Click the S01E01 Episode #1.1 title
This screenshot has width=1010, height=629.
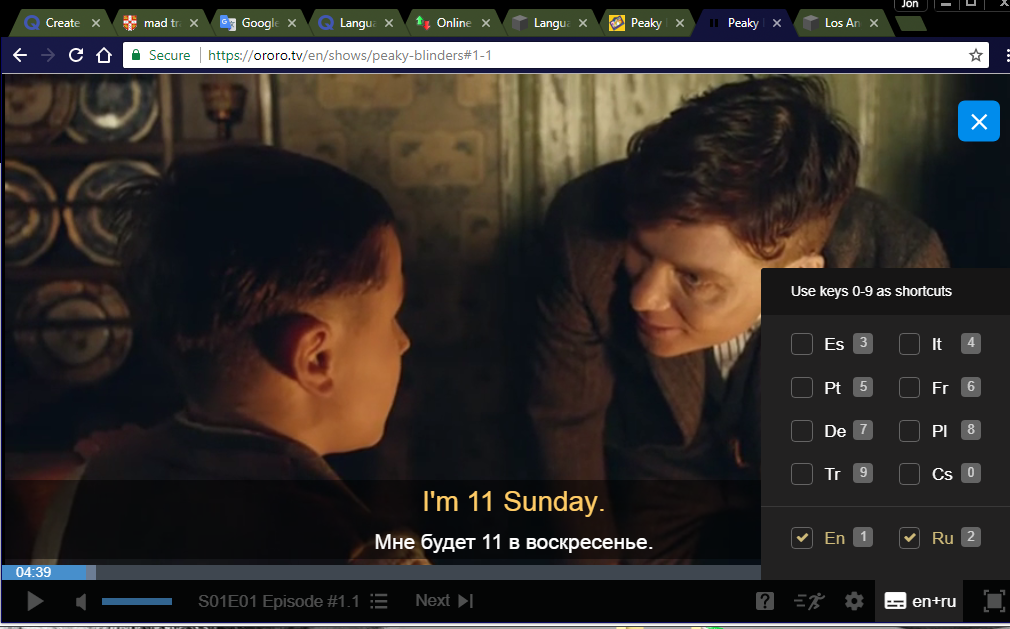278,601
